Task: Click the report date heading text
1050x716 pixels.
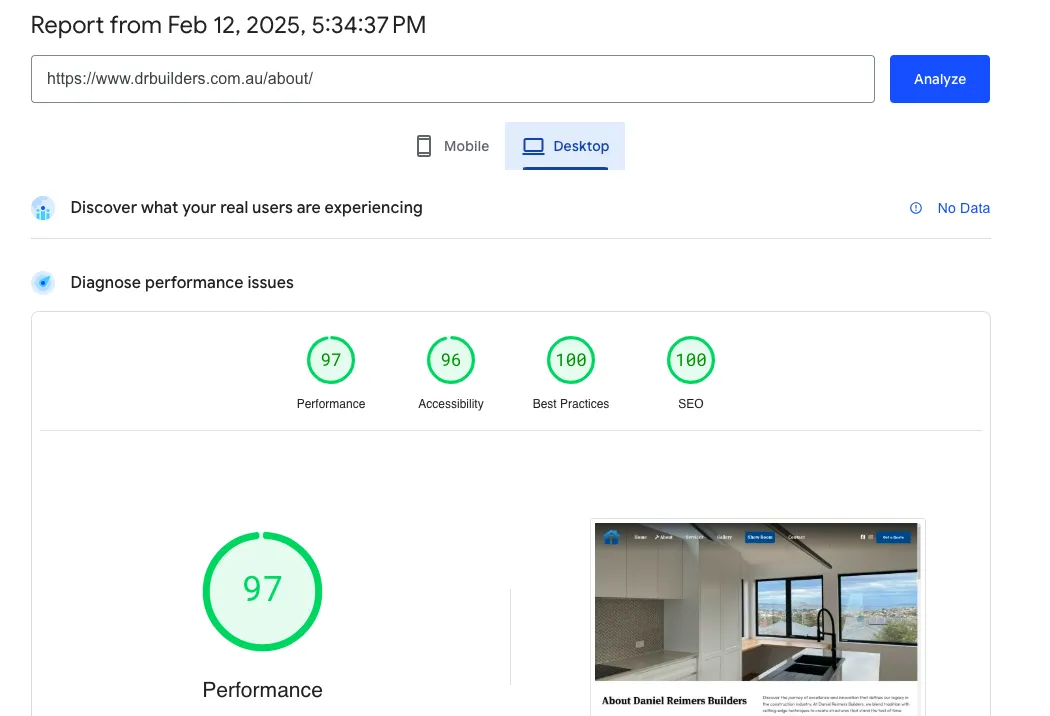Action: [x=228, y=25]
